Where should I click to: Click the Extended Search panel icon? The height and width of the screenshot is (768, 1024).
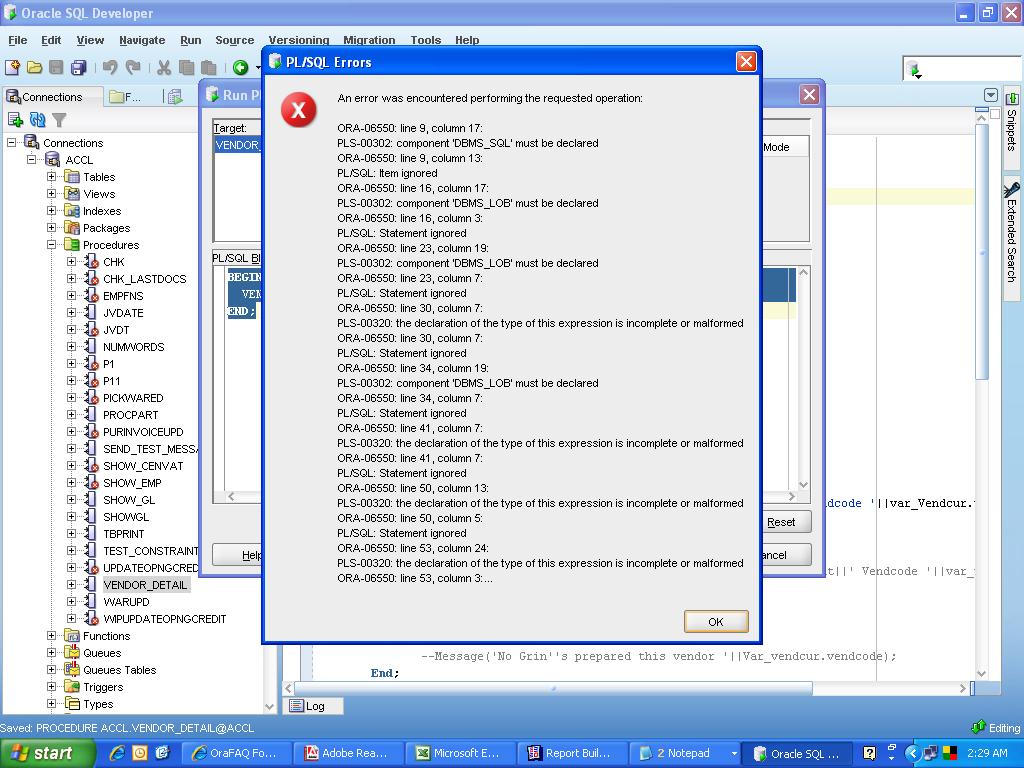(1012, 189)
